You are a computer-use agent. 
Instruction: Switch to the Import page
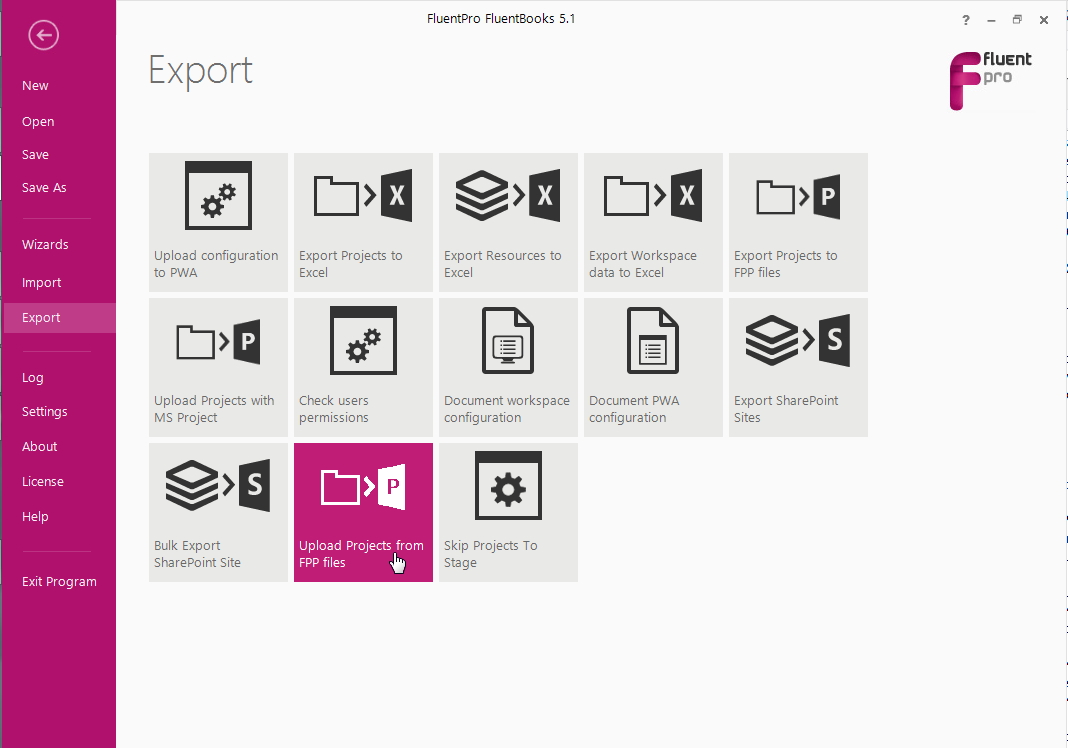42,283
